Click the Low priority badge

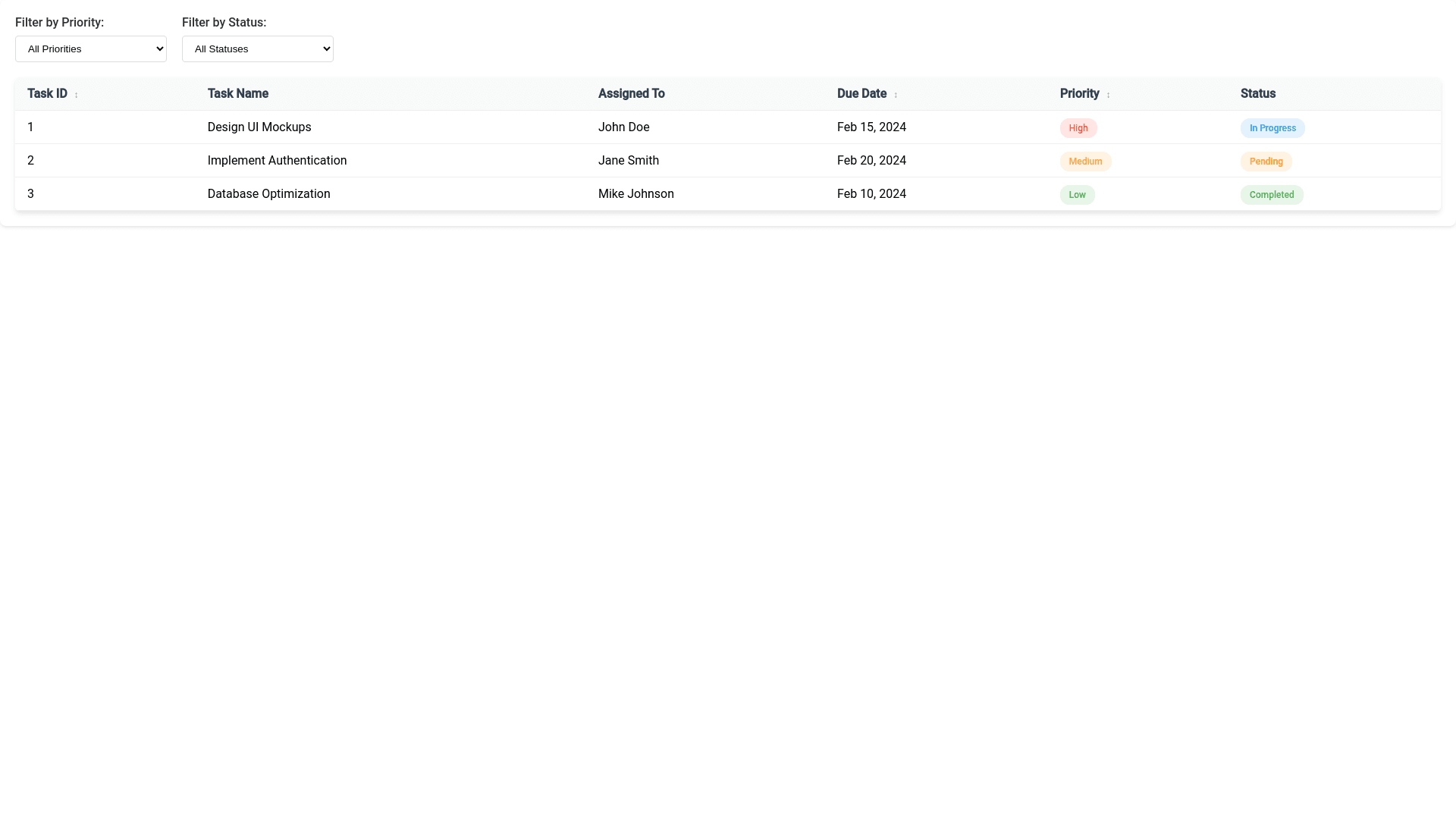click(x=1077, y=194)
